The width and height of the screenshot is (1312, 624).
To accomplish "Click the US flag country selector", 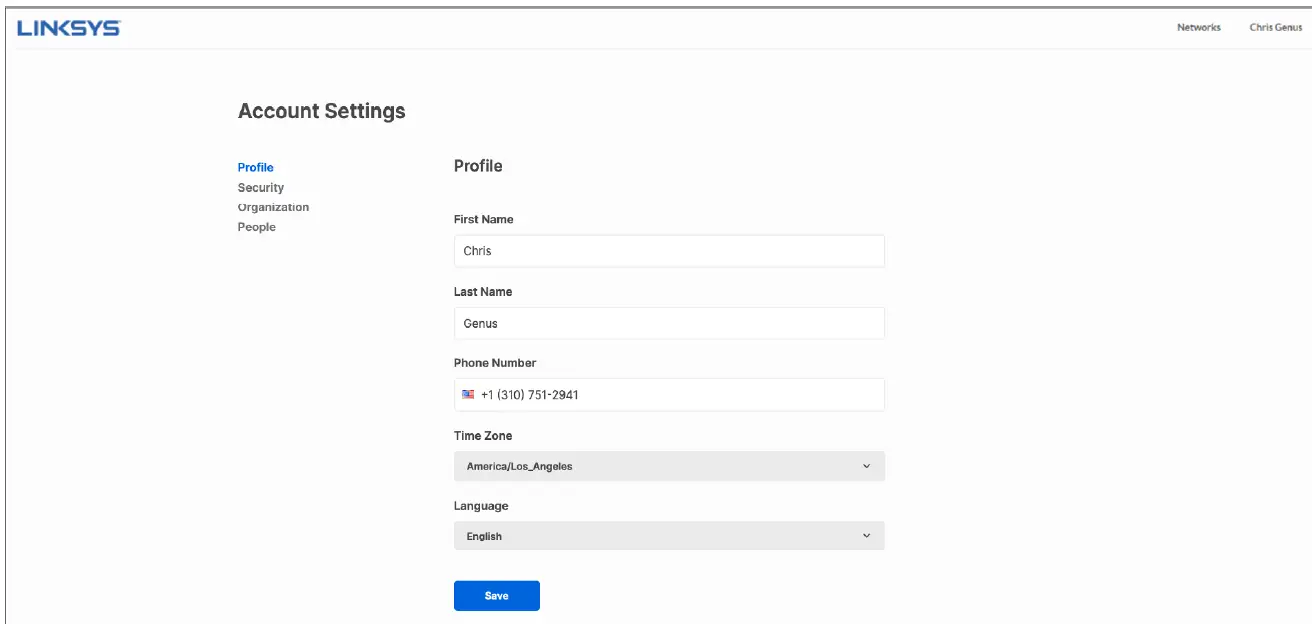I will pyautogui.click(x=468, y=395).
